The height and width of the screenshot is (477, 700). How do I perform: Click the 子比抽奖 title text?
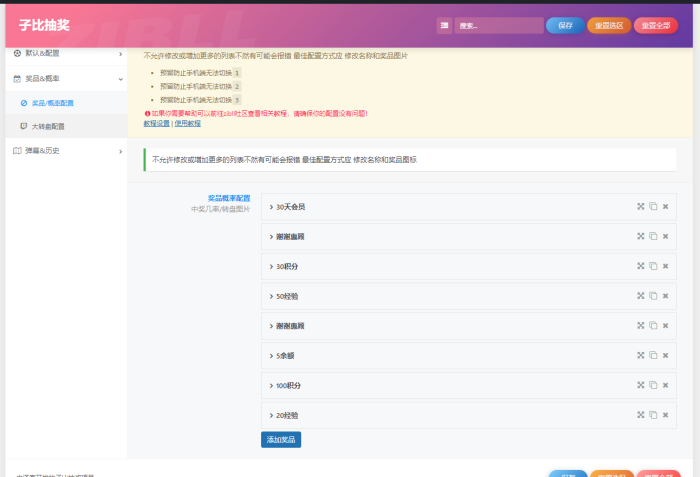(44, 25)
